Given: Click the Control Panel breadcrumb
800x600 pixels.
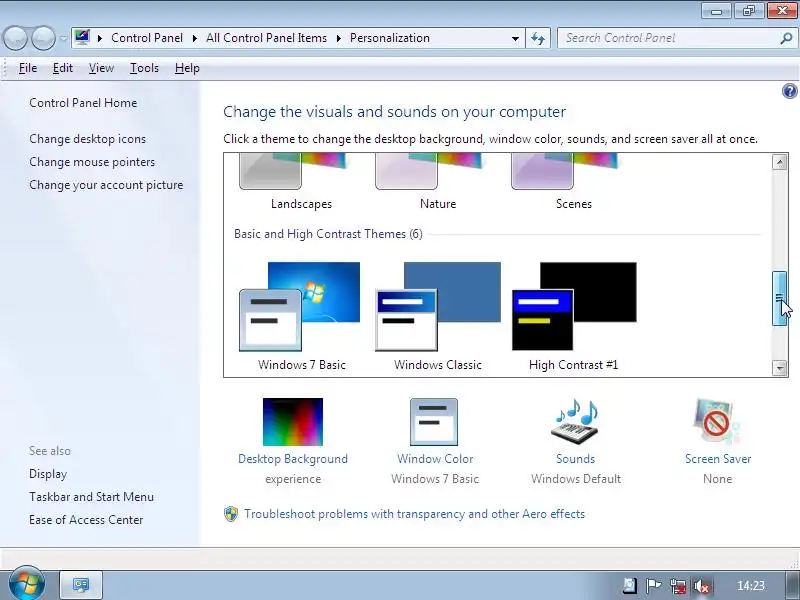Looking at the screenshot, I should [147, 38].
